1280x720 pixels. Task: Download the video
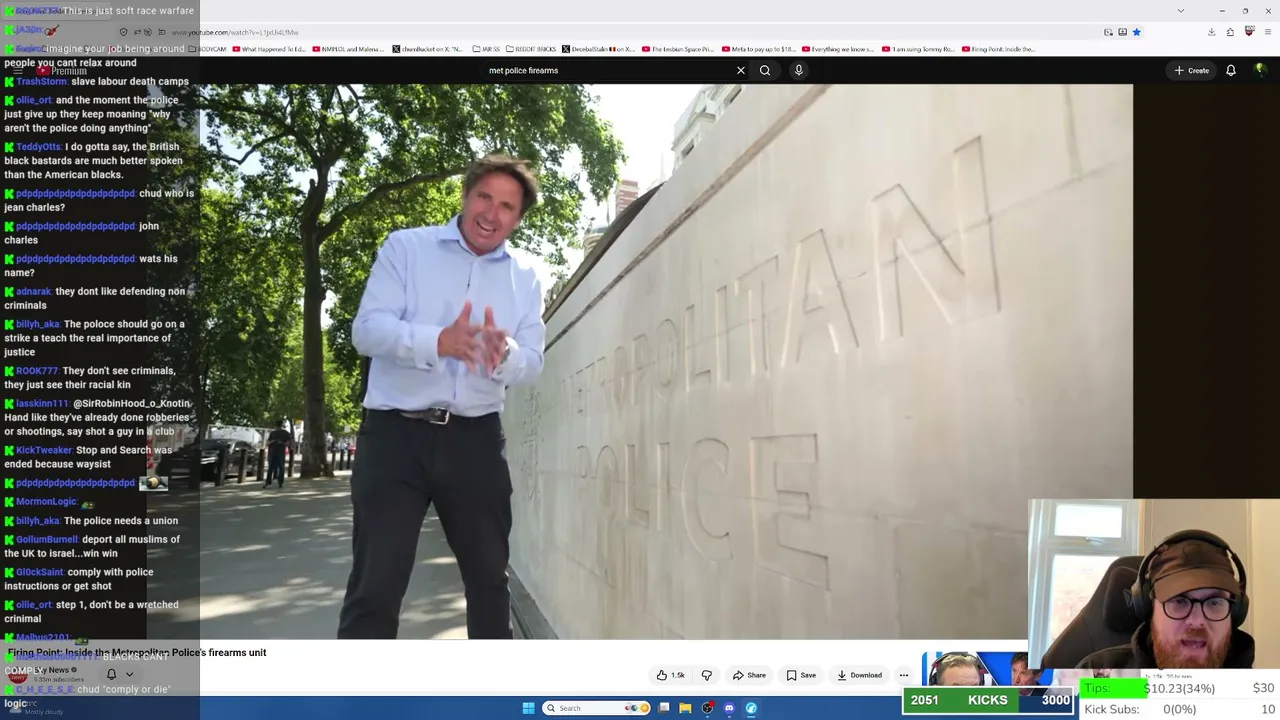pos(860,675)
